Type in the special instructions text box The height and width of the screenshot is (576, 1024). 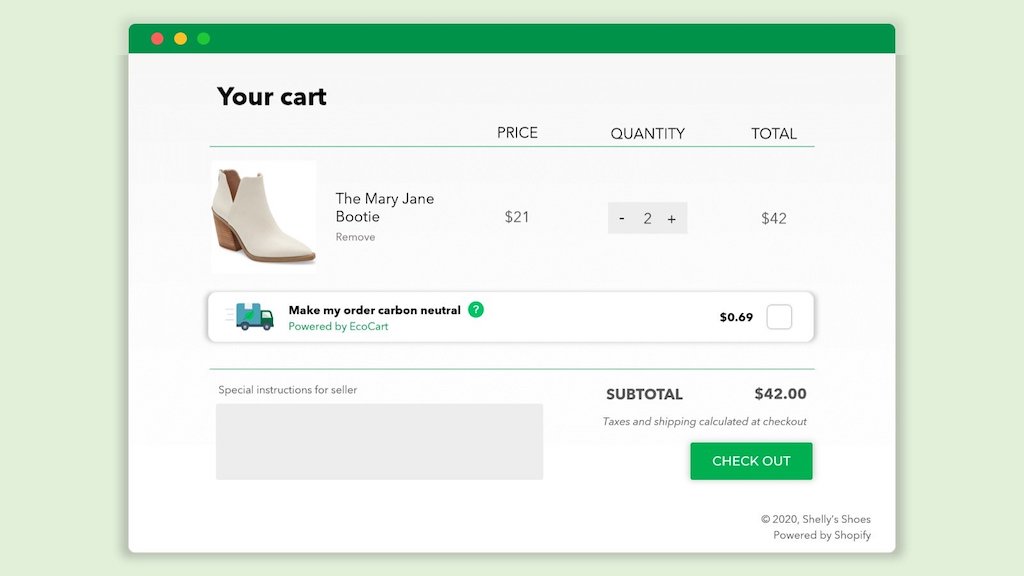coord(379,441)
